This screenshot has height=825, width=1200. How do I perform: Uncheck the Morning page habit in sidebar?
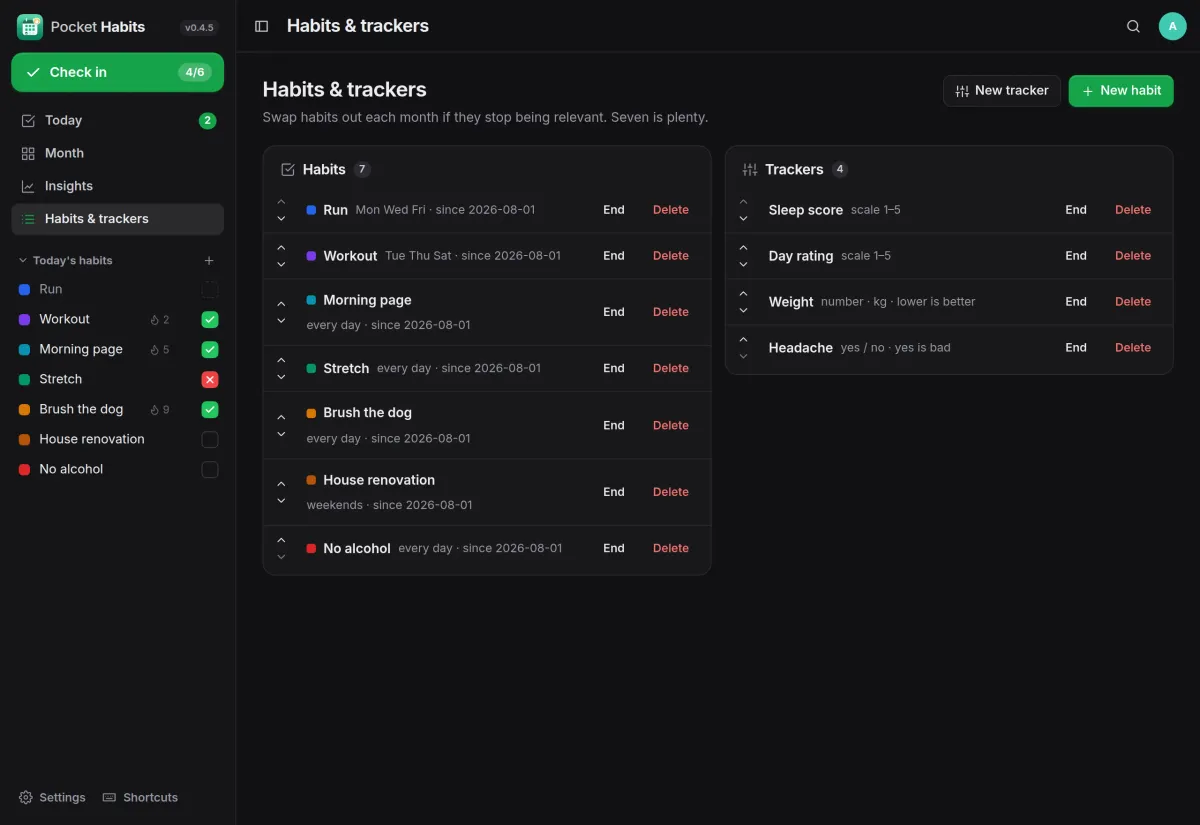point(210,350)
